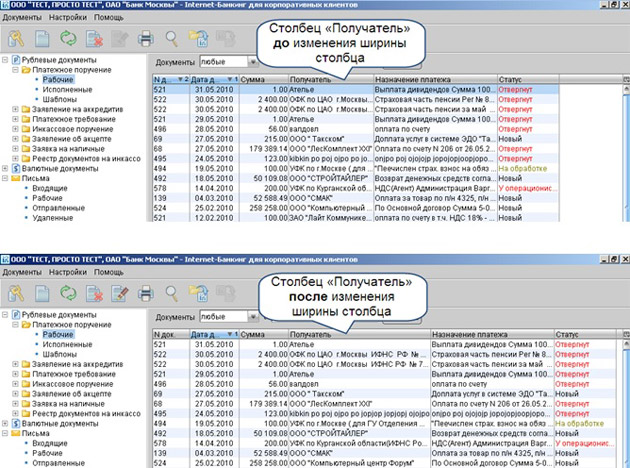The height and width of the screenshot is (468, 630).
Task: Select Исполненные folder in upper window tree
Action: pyautogui.click(x=68, y=90)
